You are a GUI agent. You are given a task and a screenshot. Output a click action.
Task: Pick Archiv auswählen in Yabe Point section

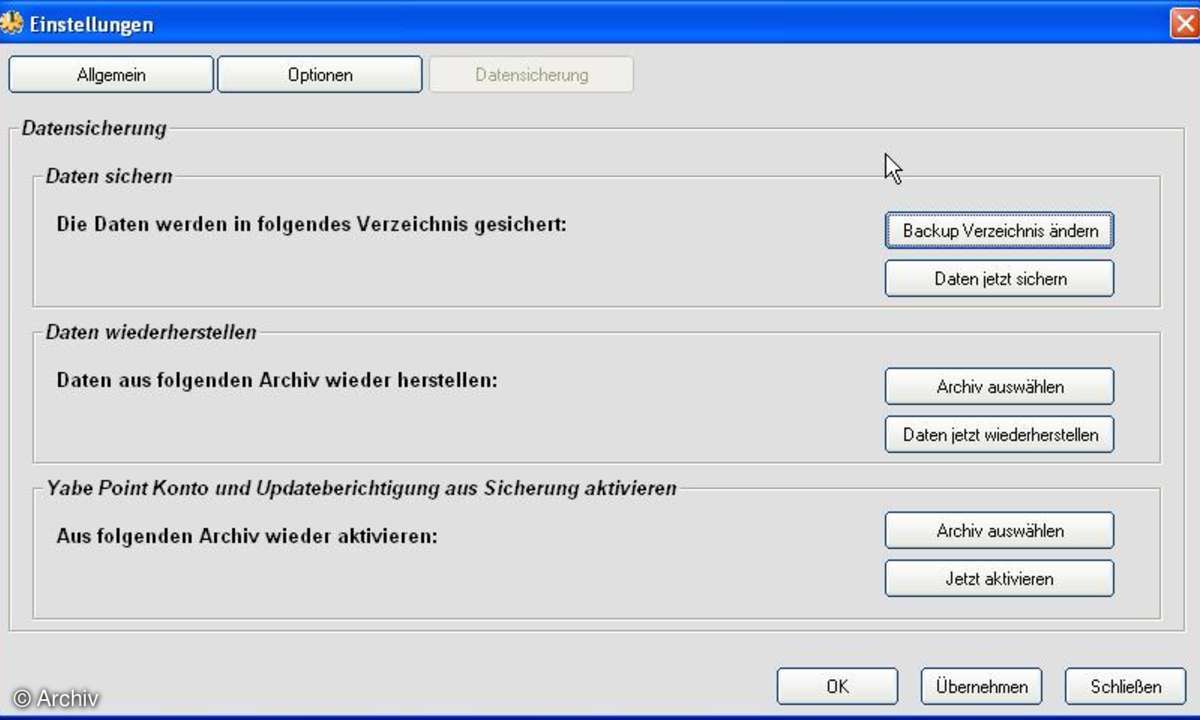pos(999,531)
